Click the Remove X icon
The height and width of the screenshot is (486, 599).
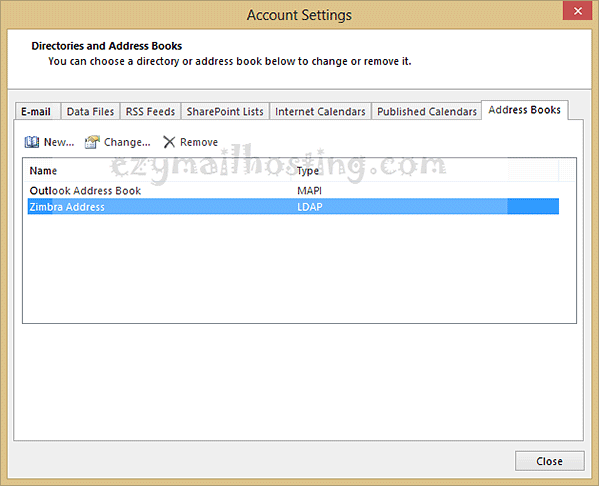tap(169, 142)
